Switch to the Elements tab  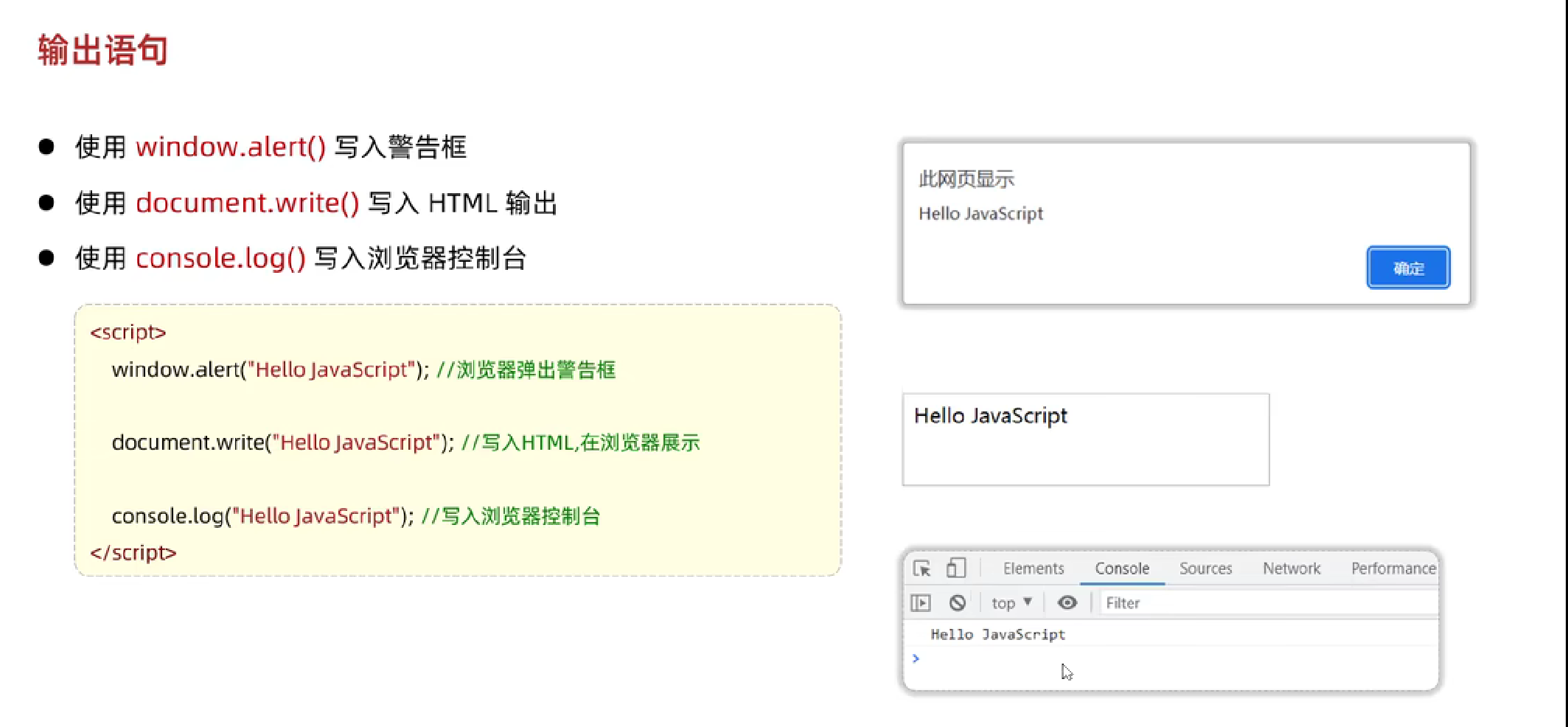point(1034,568)
